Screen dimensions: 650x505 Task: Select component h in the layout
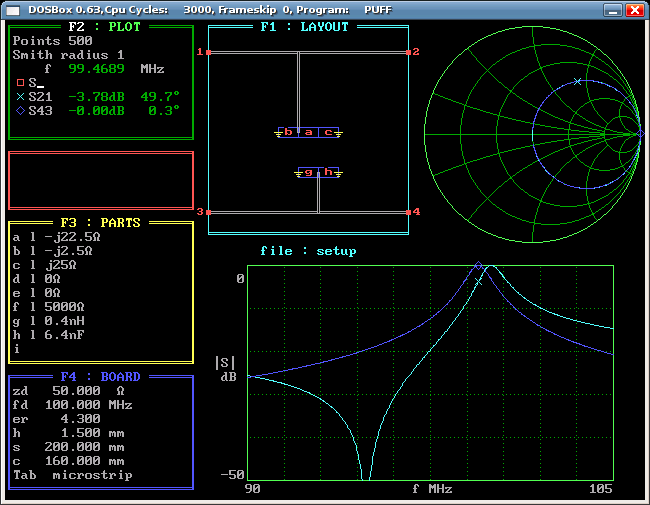coord(328,172)
